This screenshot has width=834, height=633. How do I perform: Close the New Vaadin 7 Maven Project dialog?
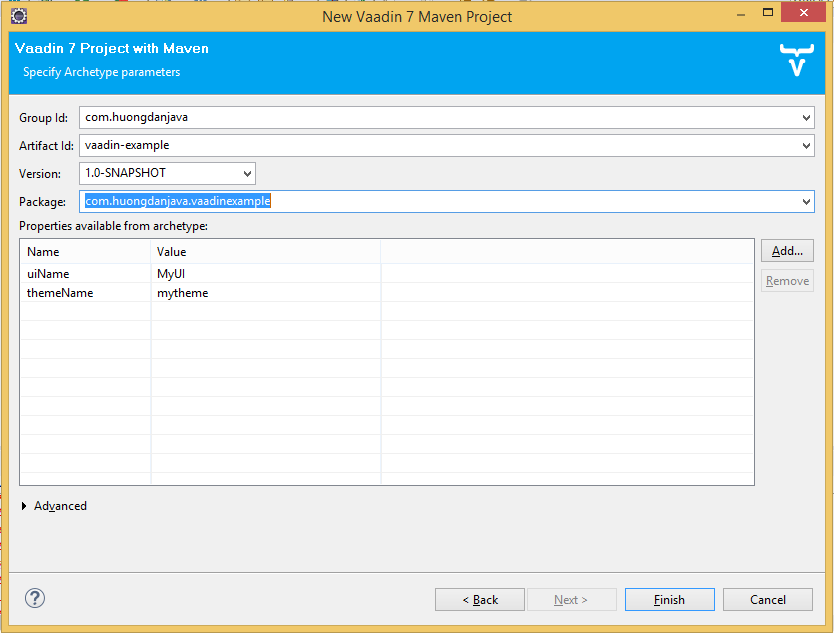point(804,13)
